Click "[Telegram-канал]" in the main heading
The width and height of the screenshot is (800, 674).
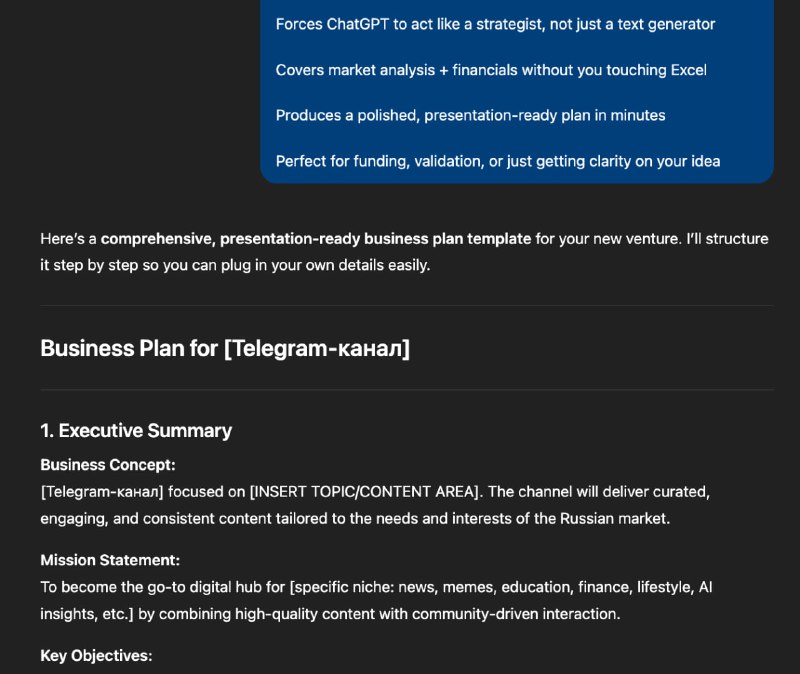tap(317, 348)
